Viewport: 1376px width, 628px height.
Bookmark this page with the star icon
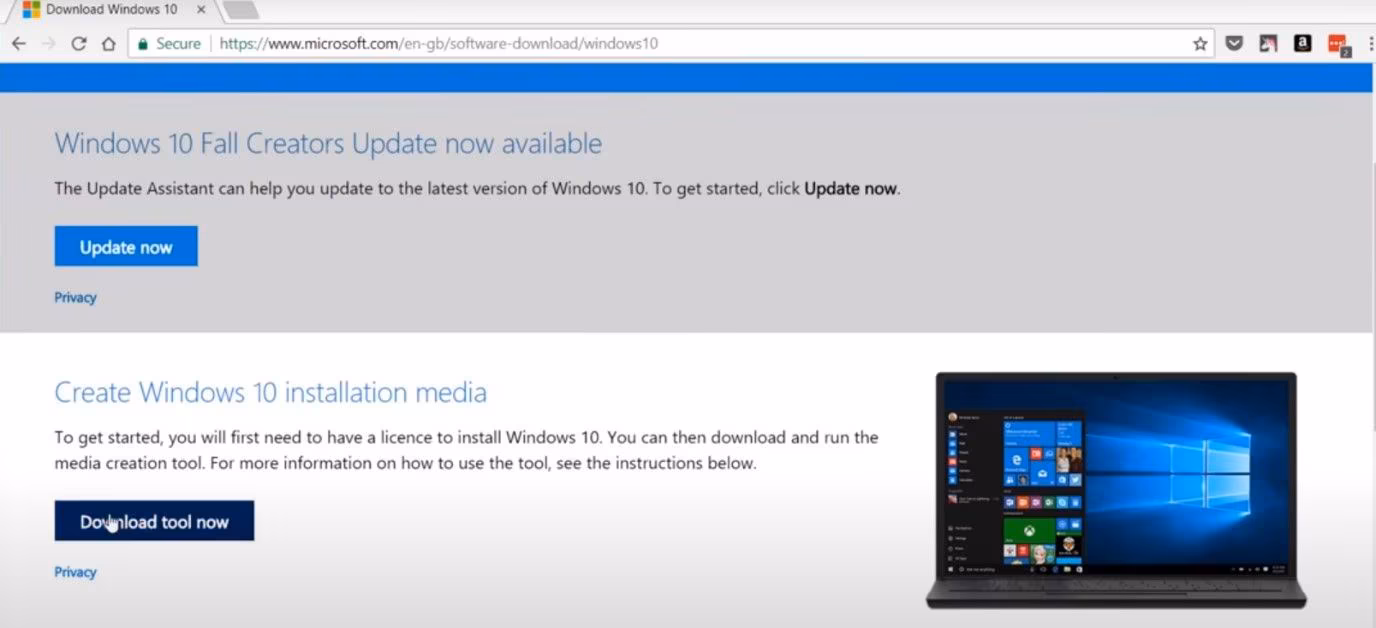point(1200,44)
